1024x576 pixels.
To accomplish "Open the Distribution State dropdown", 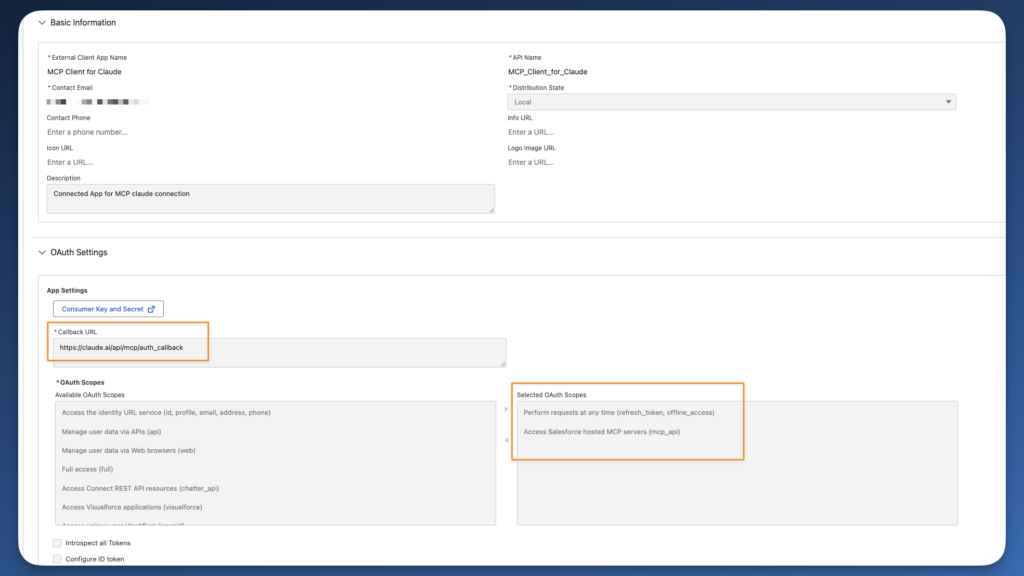I will 731,102.
